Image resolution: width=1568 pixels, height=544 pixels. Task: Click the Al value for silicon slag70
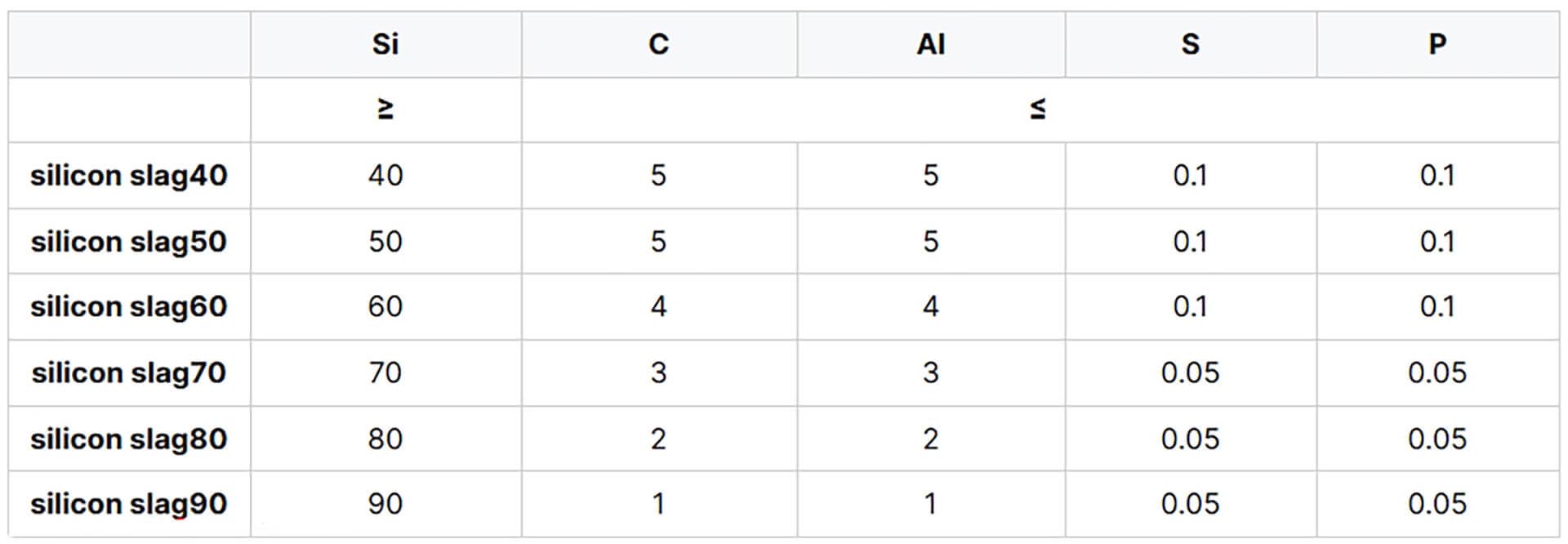point(931,373)
